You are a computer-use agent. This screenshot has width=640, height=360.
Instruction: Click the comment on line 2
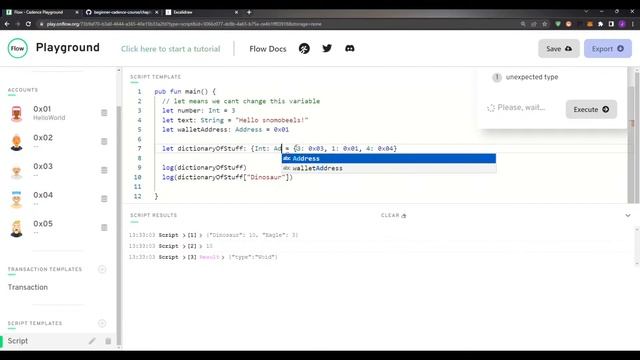point(241,101)
